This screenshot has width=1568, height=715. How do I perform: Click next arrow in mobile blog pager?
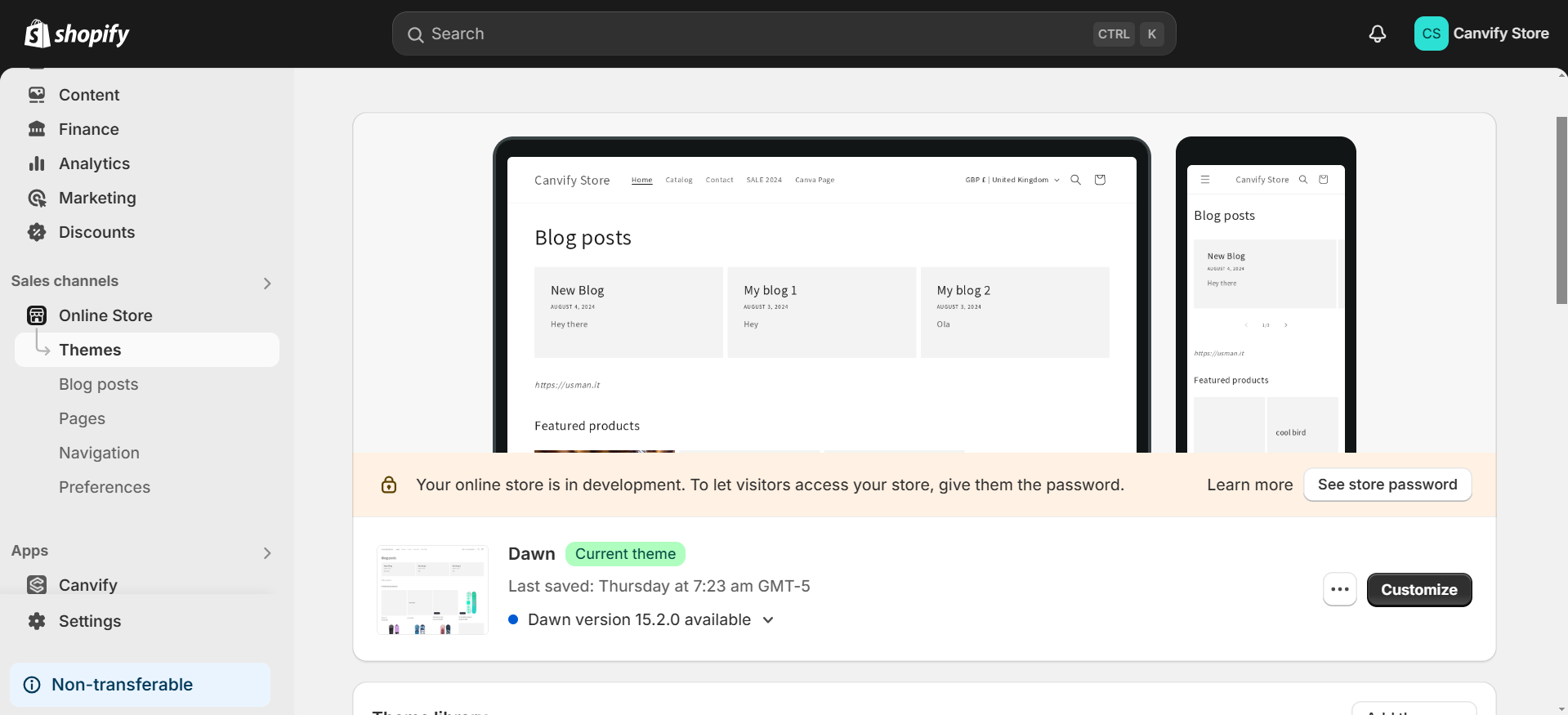(x=1285, y=325)
